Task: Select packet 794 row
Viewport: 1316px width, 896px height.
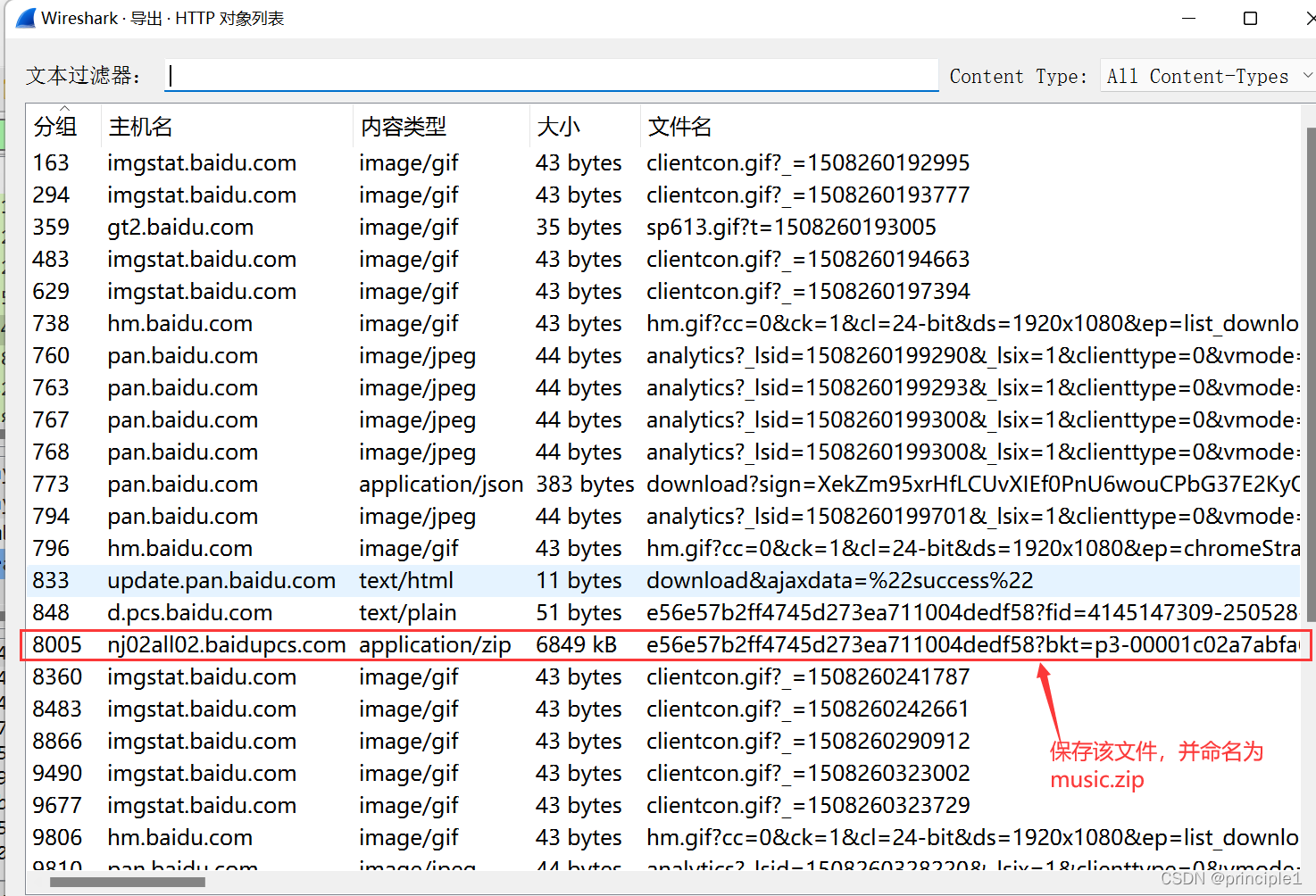Action: coord(663,516)
